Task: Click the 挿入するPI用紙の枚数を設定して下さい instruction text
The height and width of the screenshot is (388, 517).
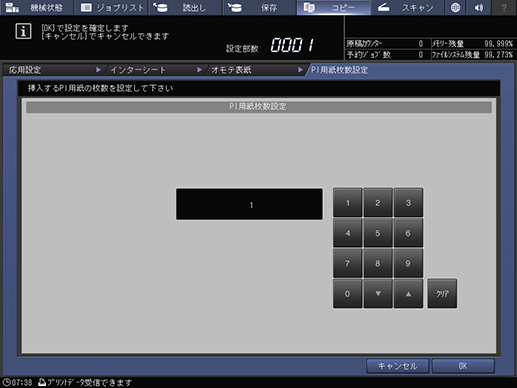Action: [x=100, y=88]
